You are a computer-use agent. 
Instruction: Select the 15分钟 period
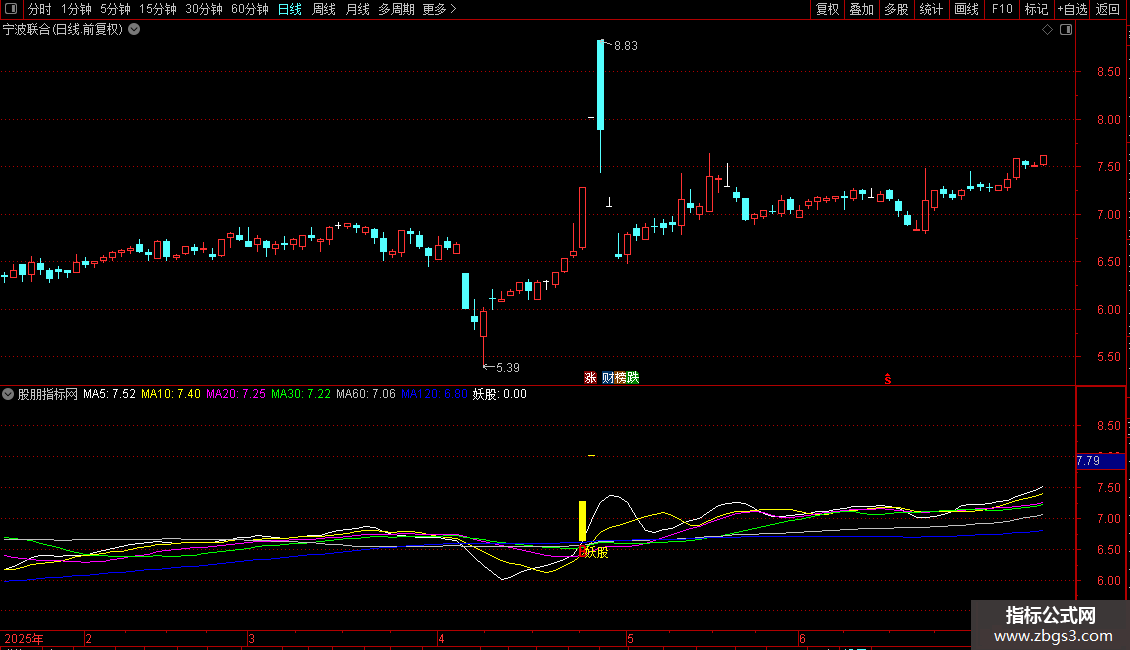tap(158, 9)
